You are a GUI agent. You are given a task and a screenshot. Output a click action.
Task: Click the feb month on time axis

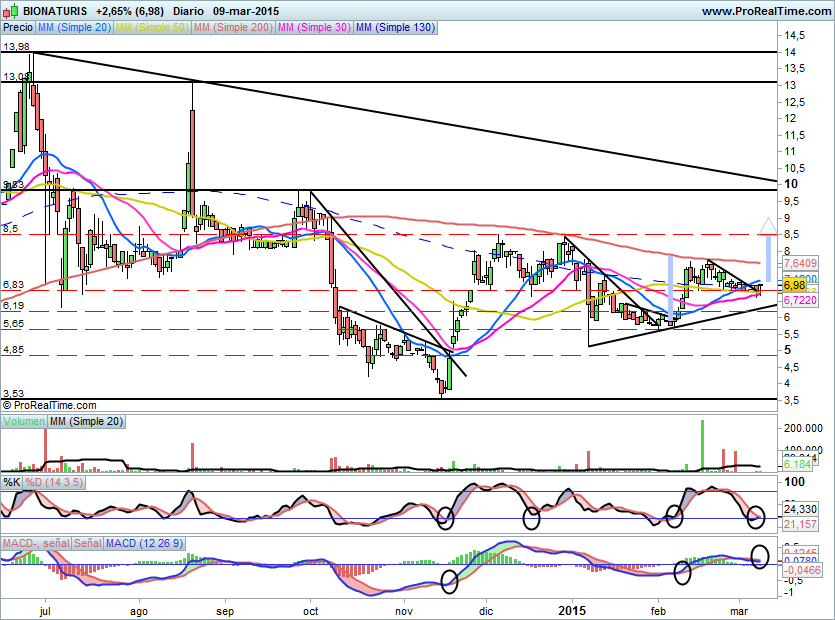[658, 611]
